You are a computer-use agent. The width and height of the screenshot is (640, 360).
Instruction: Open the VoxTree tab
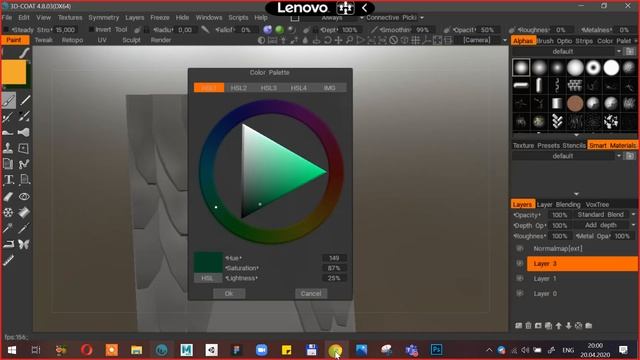(x=597, y=204)
